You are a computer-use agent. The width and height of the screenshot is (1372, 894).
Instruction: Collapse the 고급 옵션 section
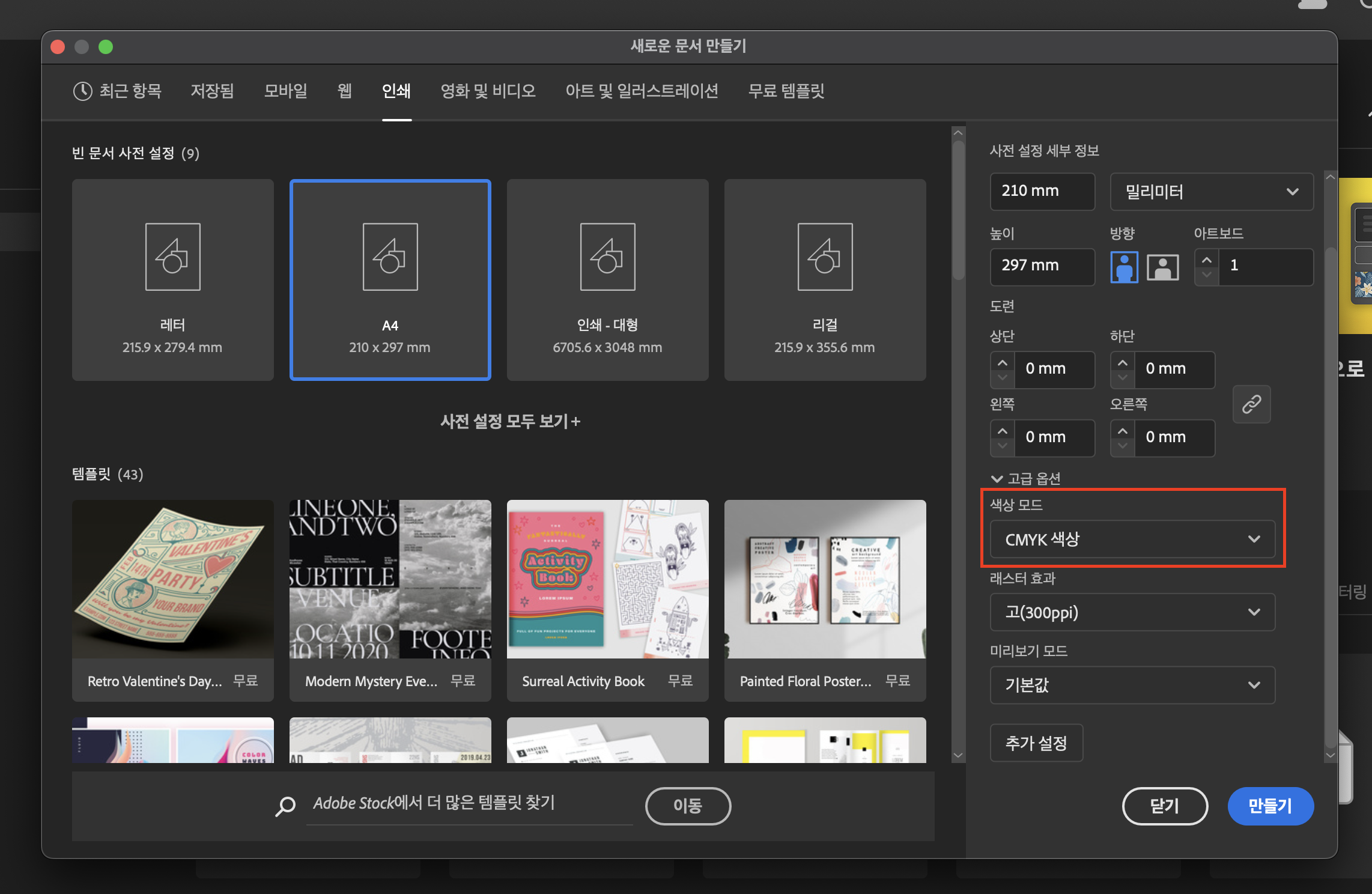pyautogui.click(x=1026, y=479)
